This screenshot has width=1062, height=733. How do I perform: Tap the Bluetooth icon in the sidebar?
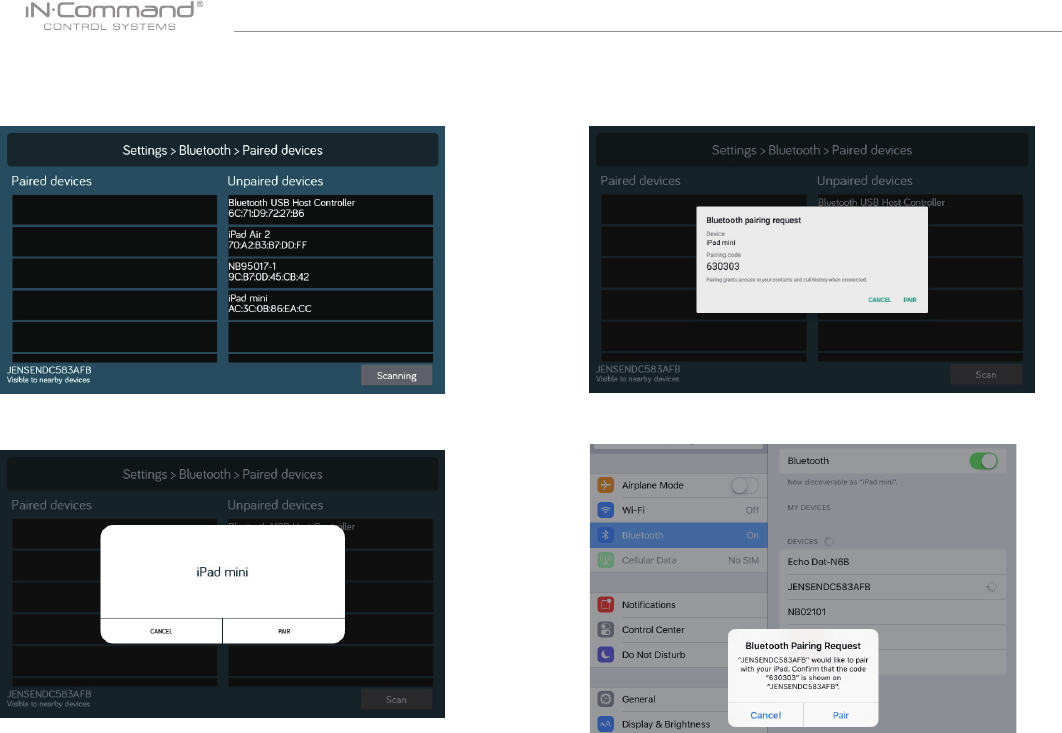tap(606, 535)
